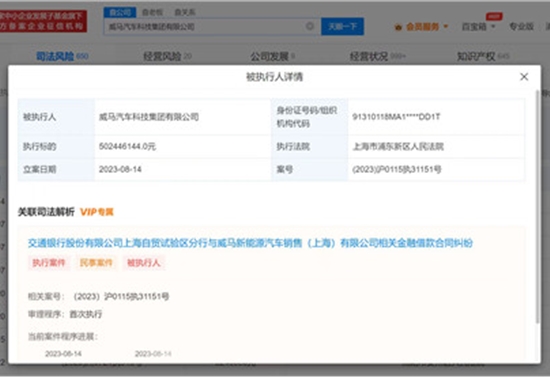Select the court name 上海市浦东新区人民法院
This screenshot has width=550, height=378.
click(x=398, y=146)
